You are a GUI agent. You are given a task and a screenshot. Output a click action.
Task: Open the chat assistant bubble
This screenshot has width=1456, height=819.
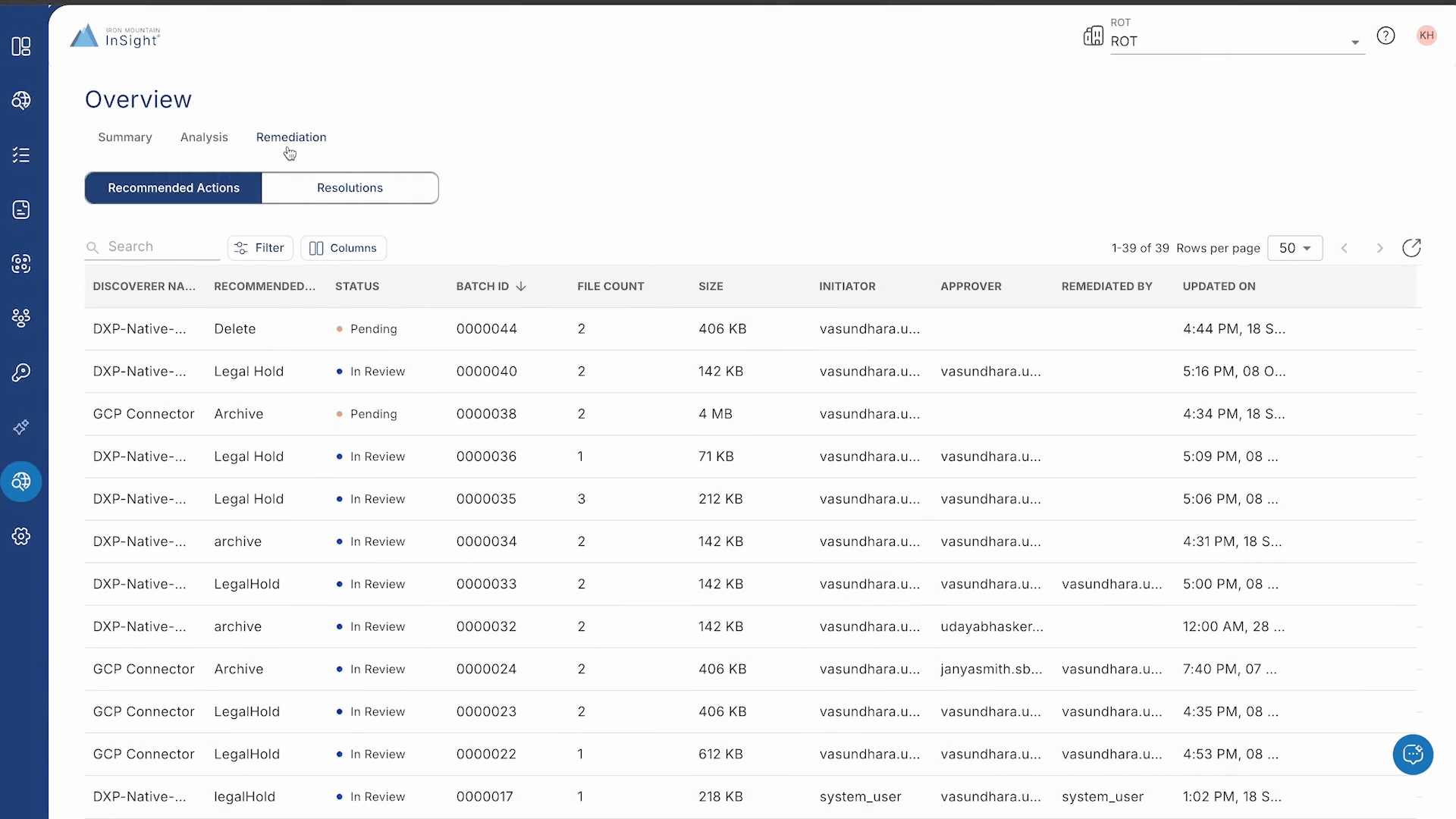pos(1413,755)
